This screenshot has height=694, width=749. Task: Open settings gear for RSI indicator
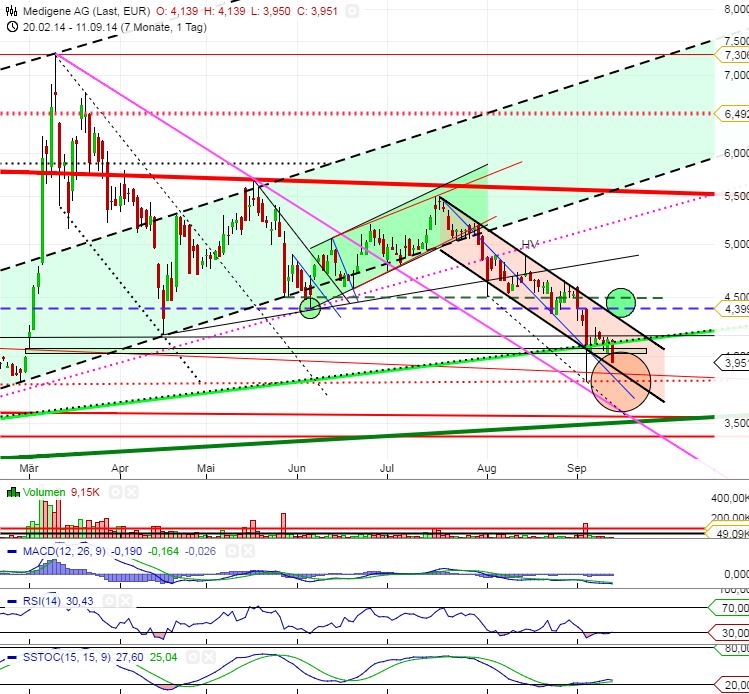[109, 601]
